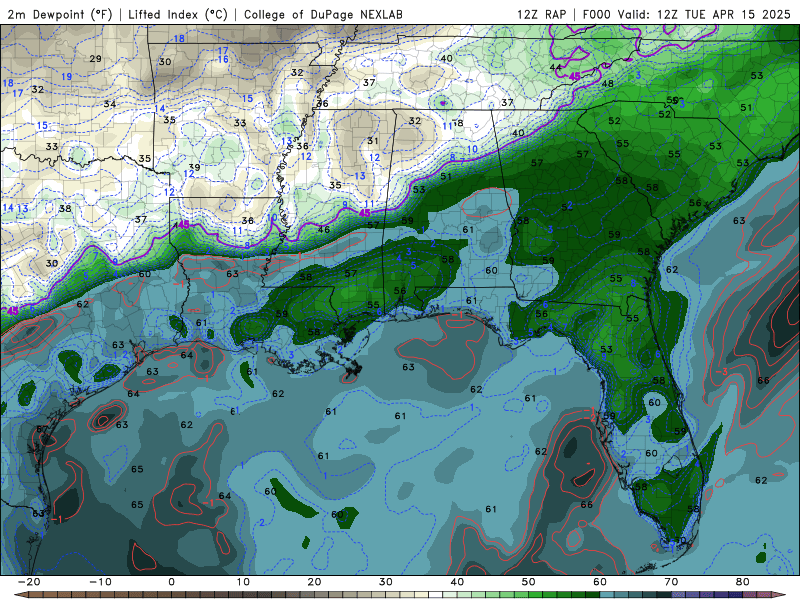Click the 'F000 Valid: 12Z TUE APR 15 2025' text
This screenshot has width=800, height=600.
click(x=686, y=14)
